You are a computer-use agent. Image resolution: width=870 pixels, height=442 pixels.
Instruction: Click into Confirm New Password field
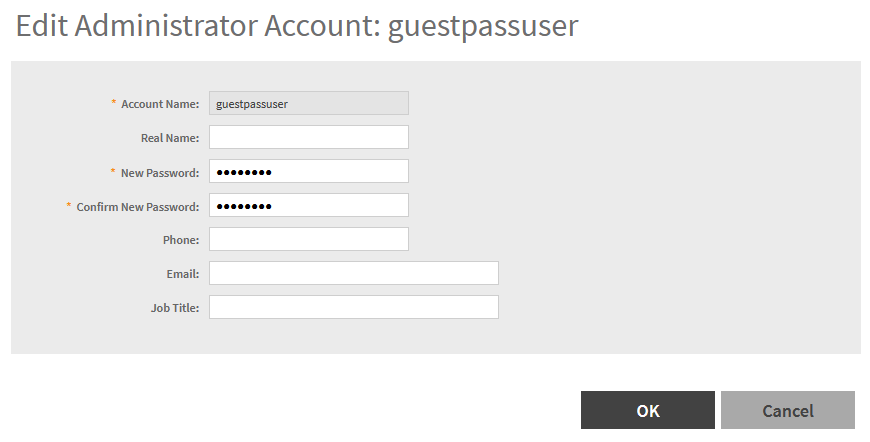(x=308, y=206)
